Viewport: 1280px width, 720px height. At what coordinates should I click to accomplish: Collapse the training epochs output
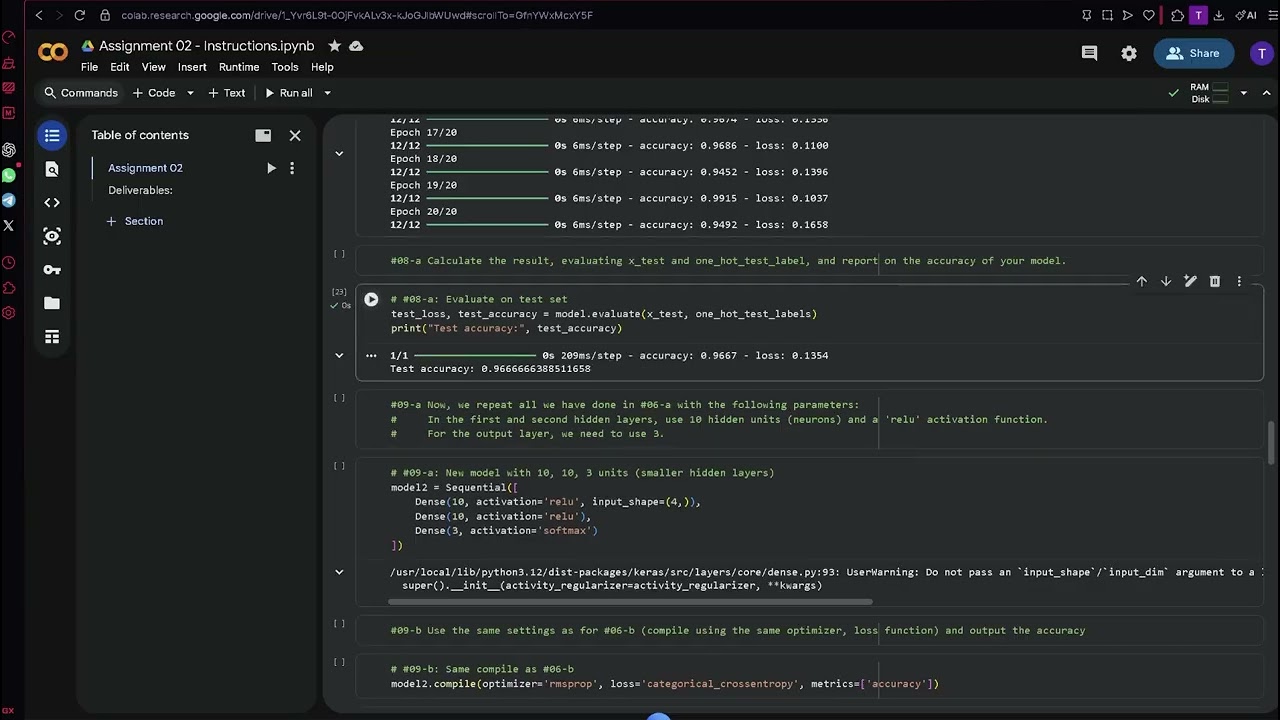tap(339, 154)
